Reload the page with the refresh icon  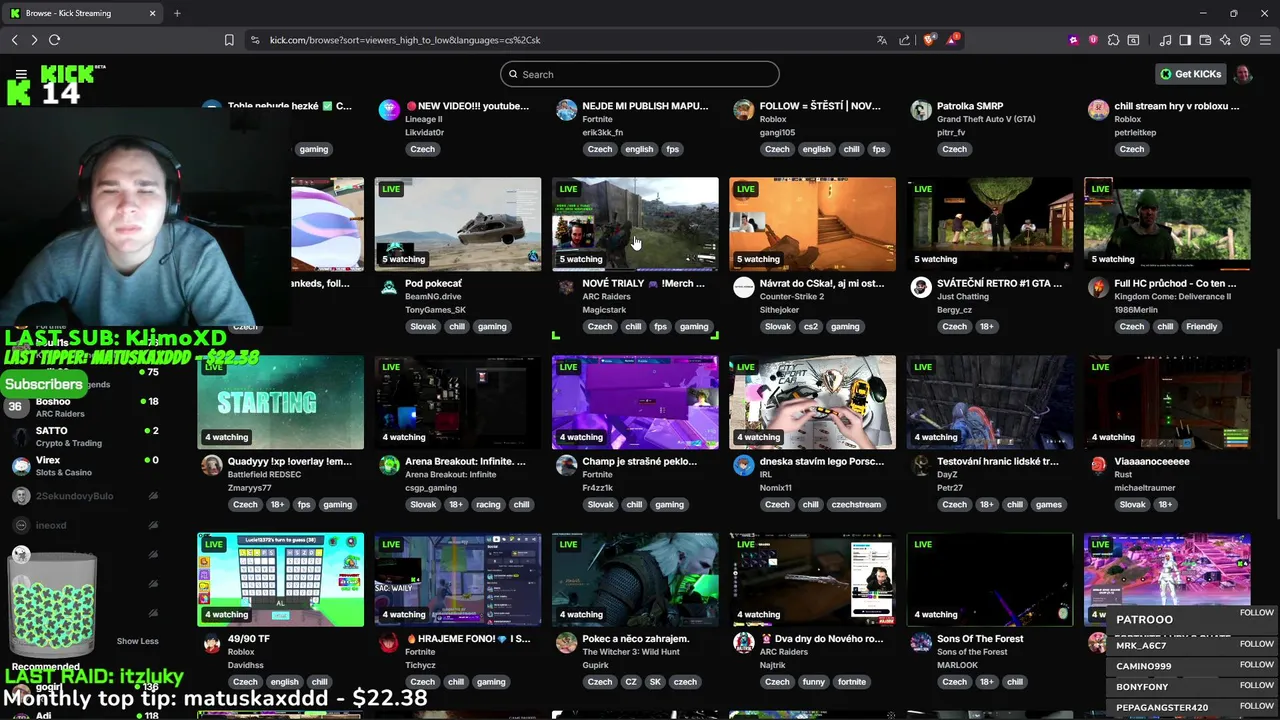pos(54,40)
